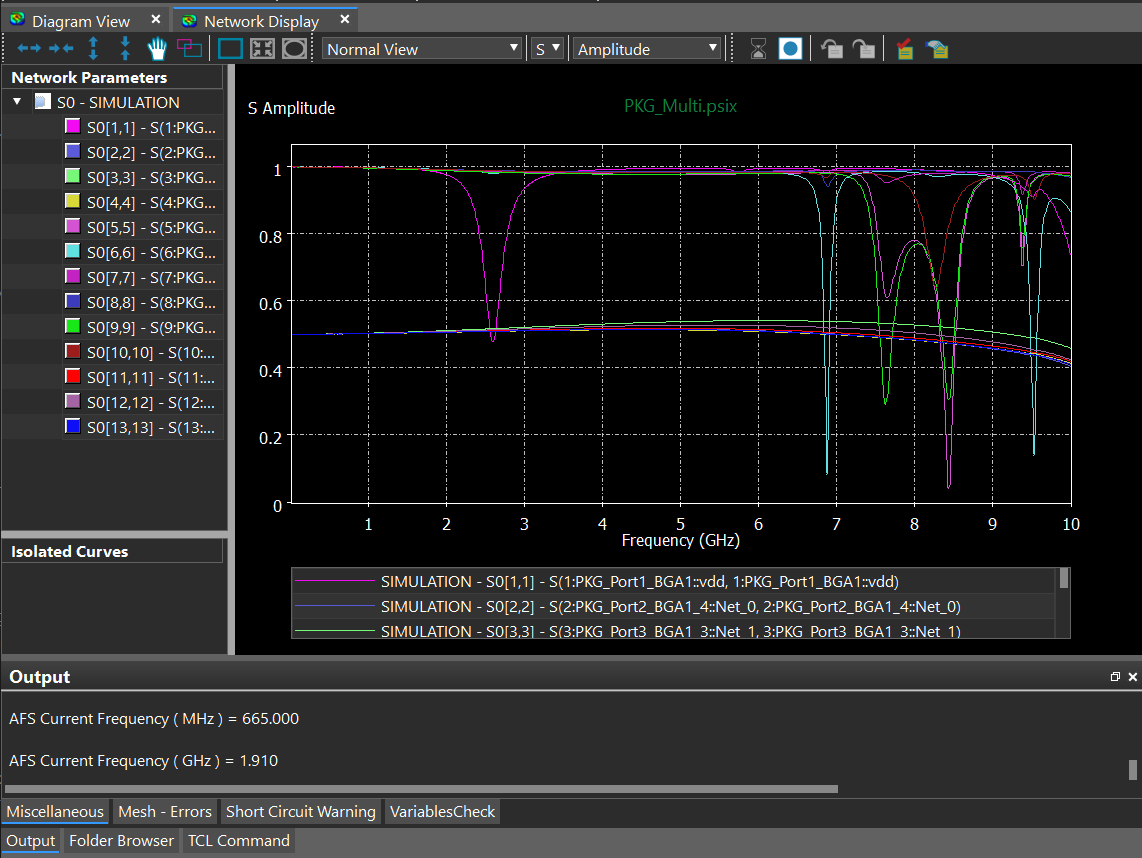Click the horizontal expand arrows icon
The height and width of the screenshot is (858, 1142).
tap(29, 48)
